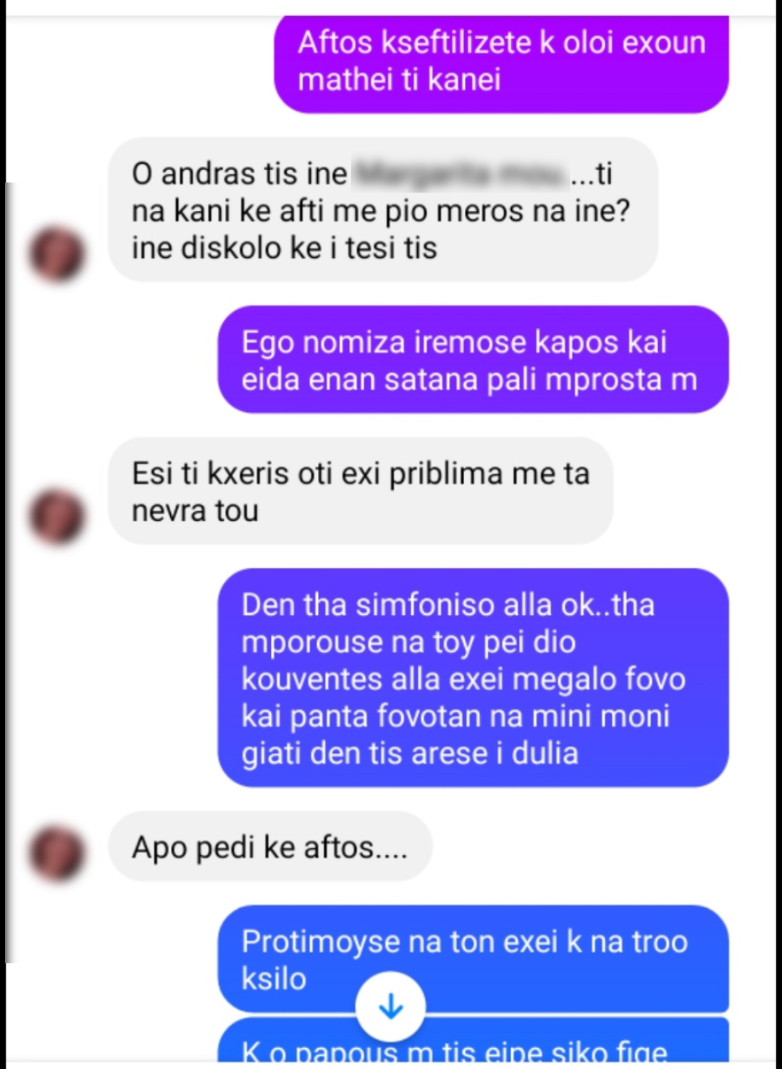Tap 'nevra tou' text in the gray bubble

point(195,511)
